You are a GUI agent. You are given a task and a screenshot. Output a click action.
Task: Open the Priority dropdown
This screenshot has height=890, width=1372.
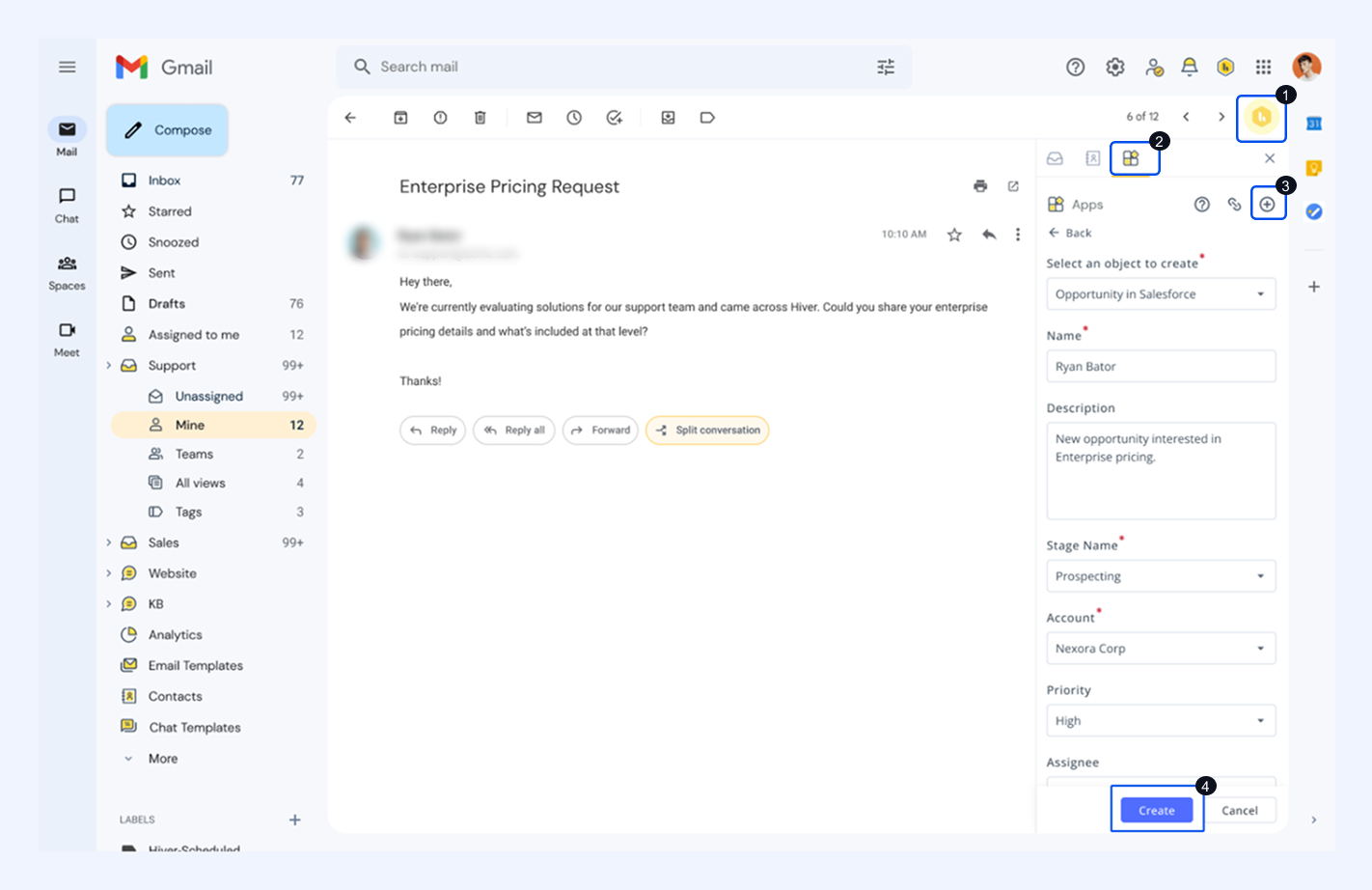1161,721
